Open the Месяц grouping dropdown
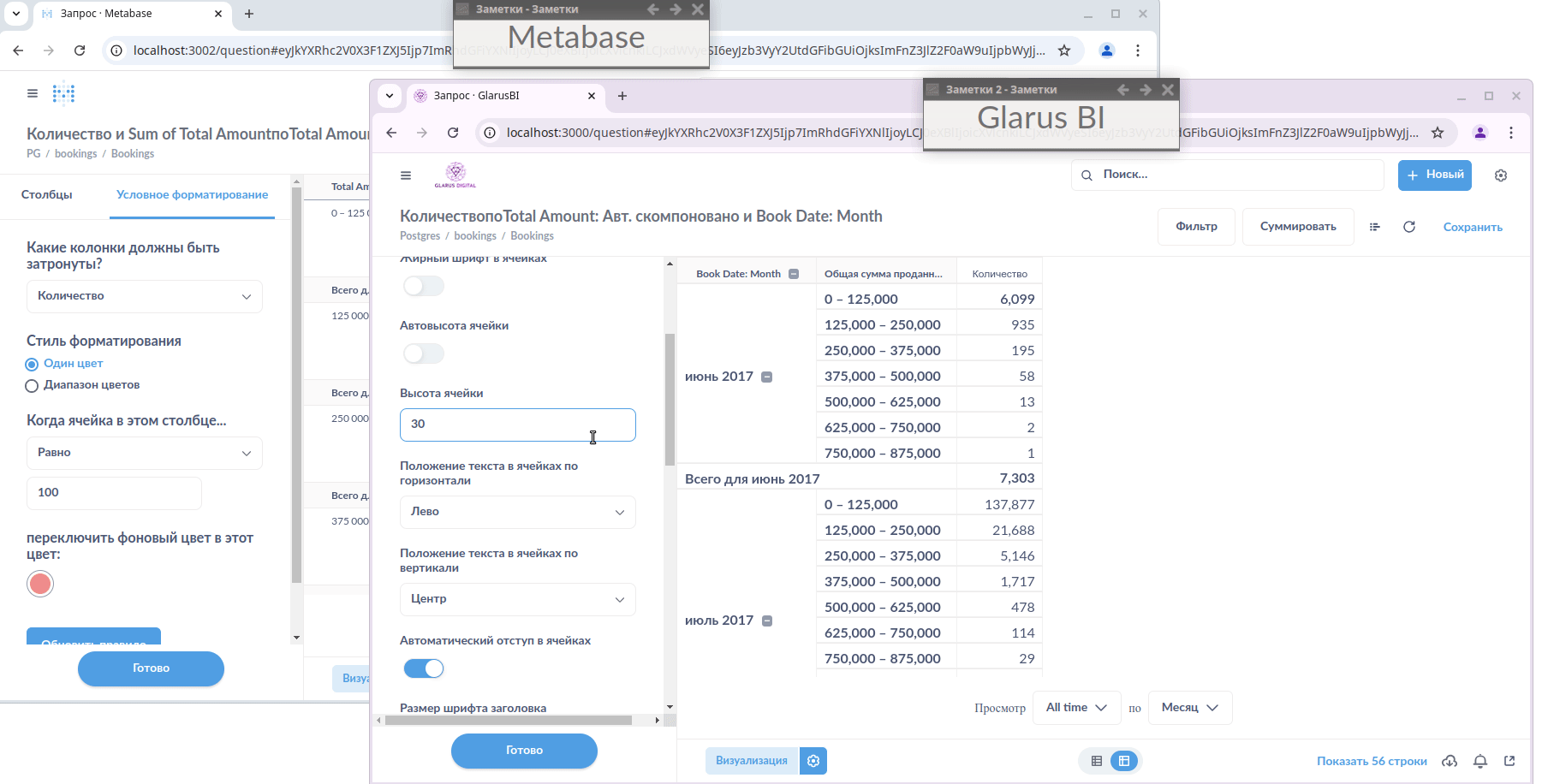 [1189, 708]
